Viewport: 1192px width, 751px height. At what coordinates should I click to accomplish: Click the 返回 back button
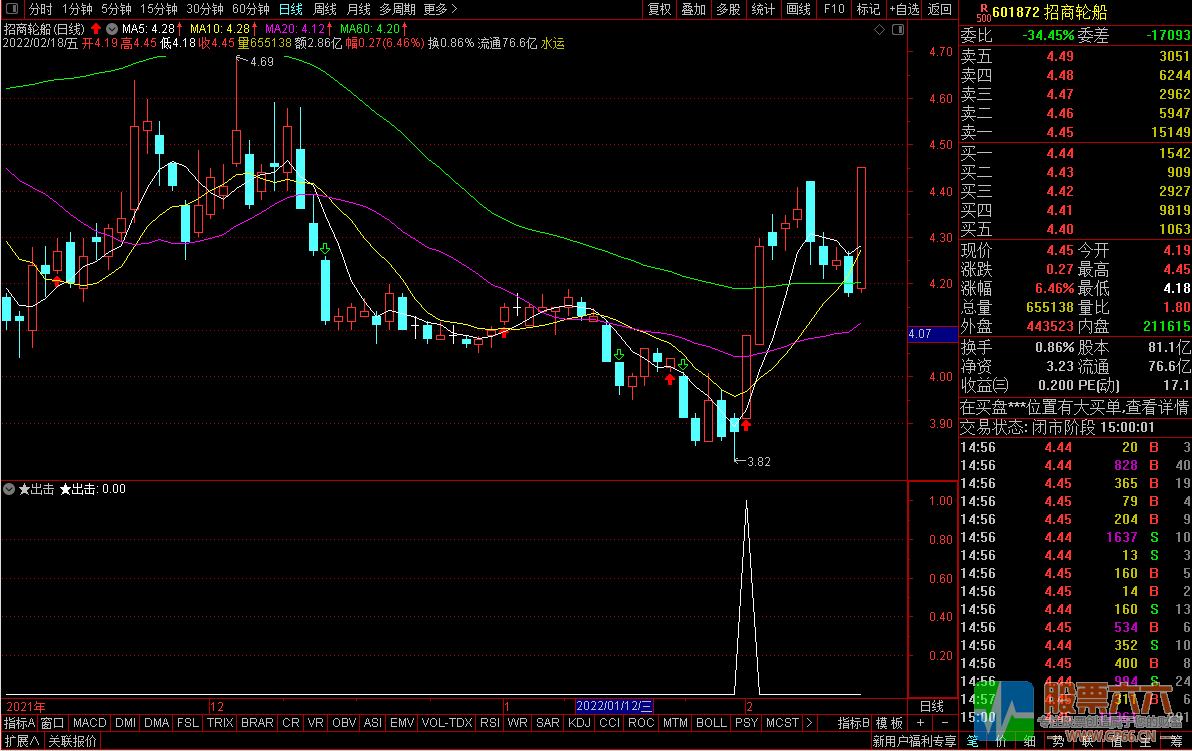point(940,9)
